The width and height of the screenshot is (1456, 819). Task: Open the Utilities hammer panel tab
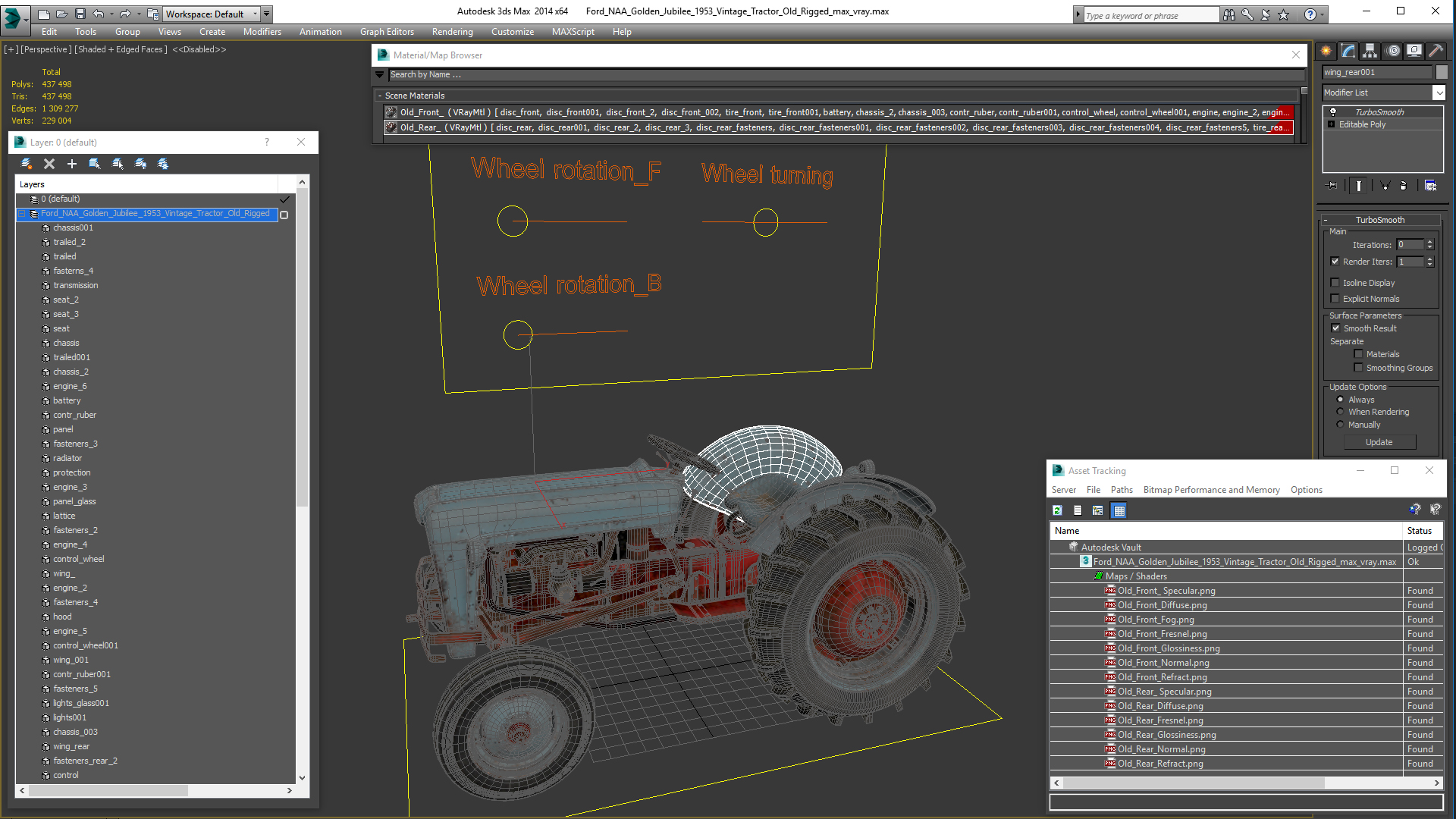point(1436,51)
